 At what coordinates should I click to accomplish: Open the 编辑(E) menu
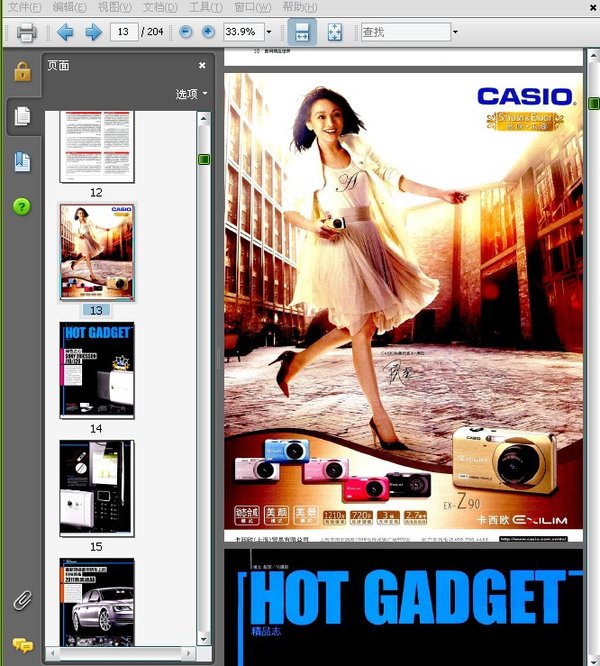pyautogui.click(x=70, y=7)
